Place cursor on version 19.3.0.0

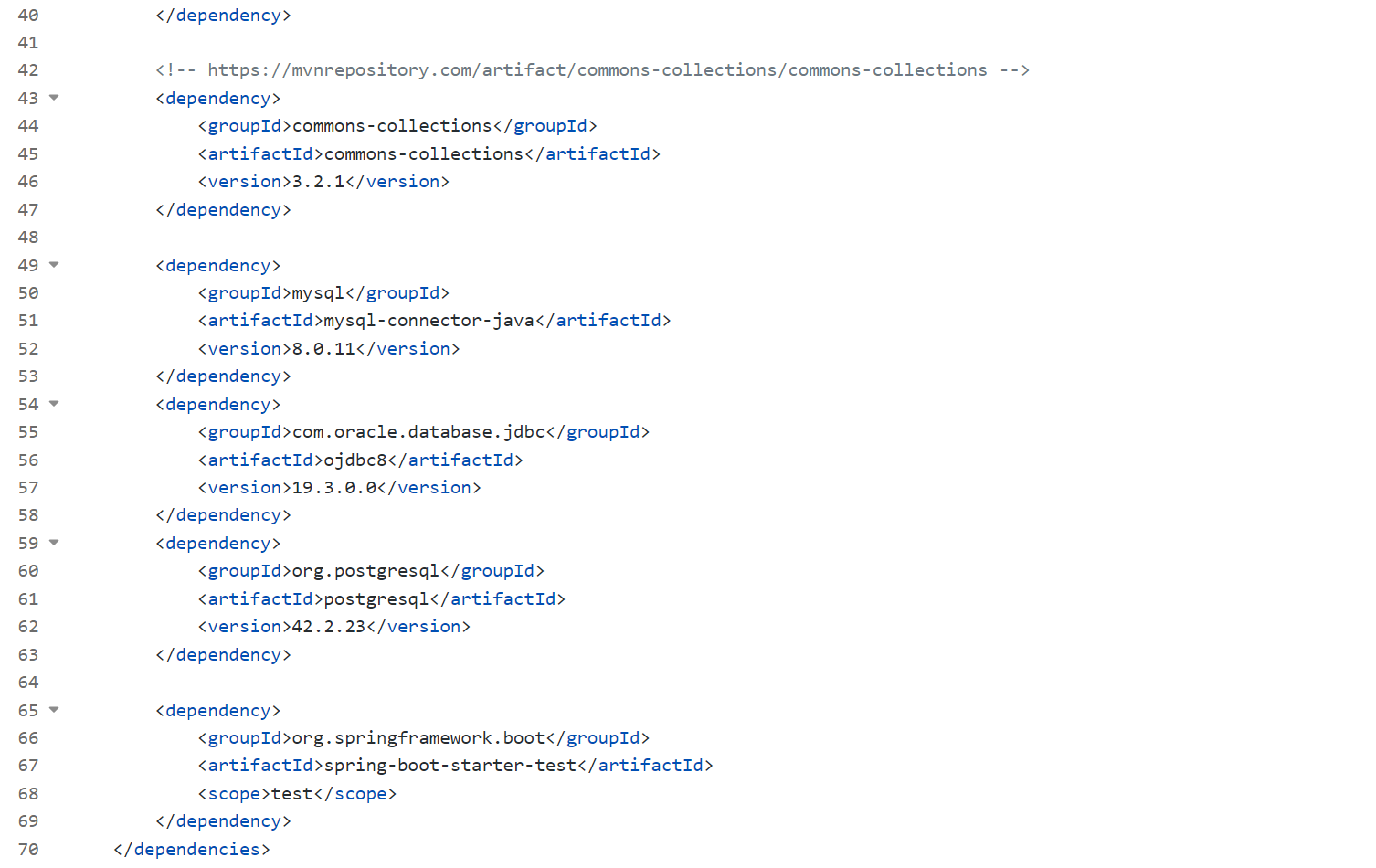pyautogui.click(x=333, y=488)
